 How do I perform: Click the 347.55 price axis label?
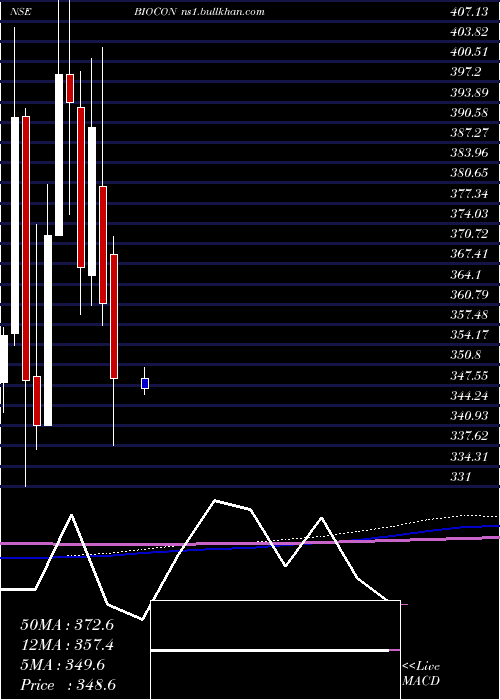[x=469, y=375]
